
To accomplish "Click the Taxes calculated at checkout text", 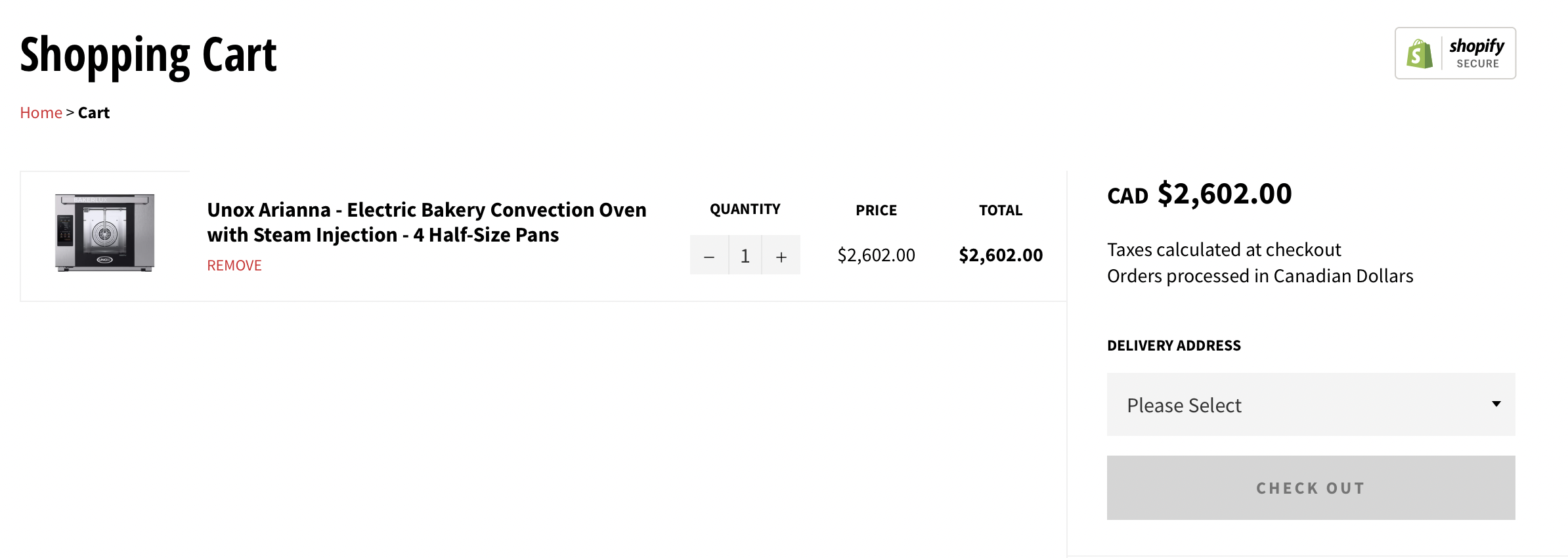I will (x=1224, y=250).
